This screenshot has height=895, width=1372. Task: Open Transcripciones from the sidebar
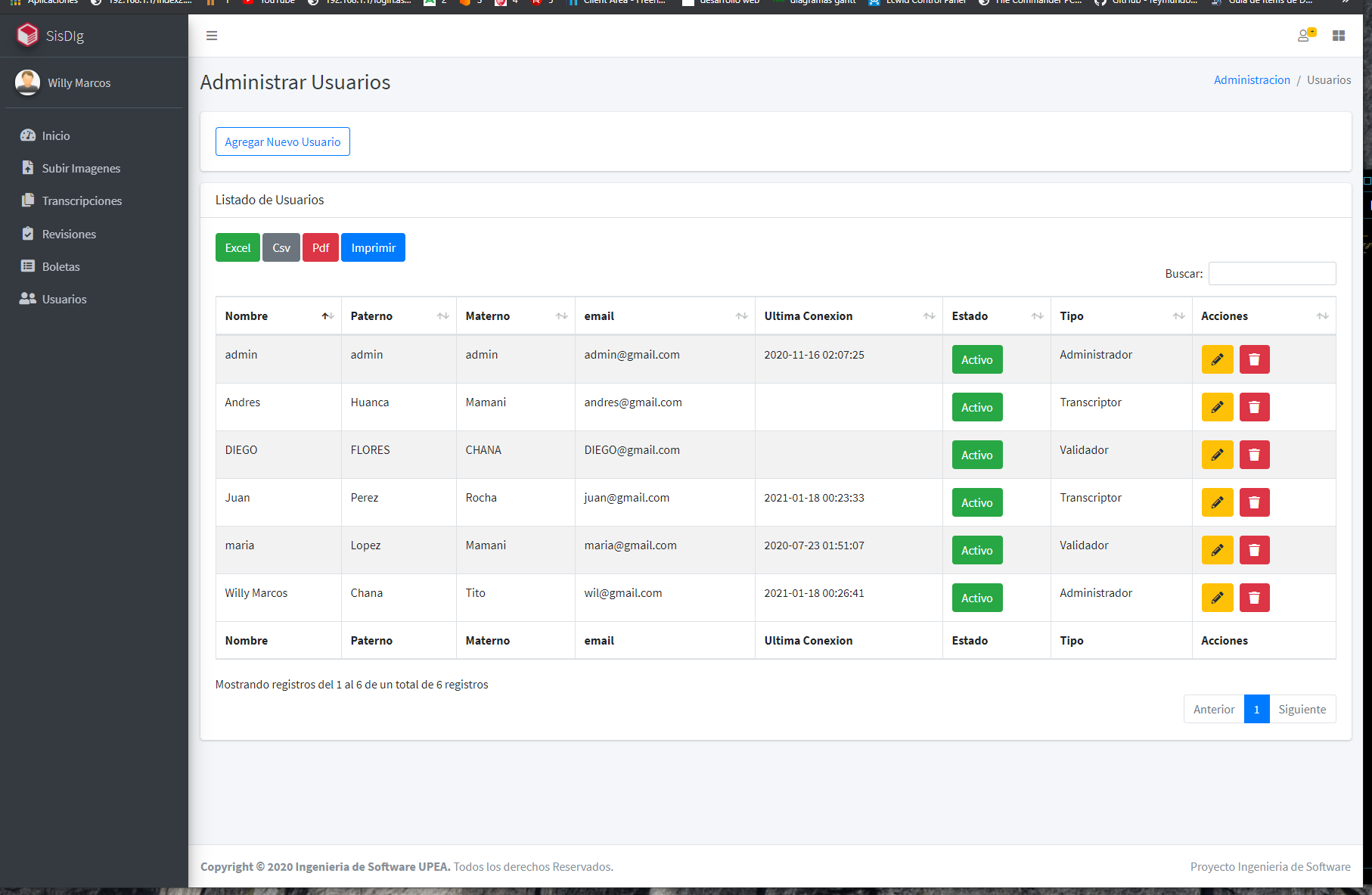[x=82, y=200]
